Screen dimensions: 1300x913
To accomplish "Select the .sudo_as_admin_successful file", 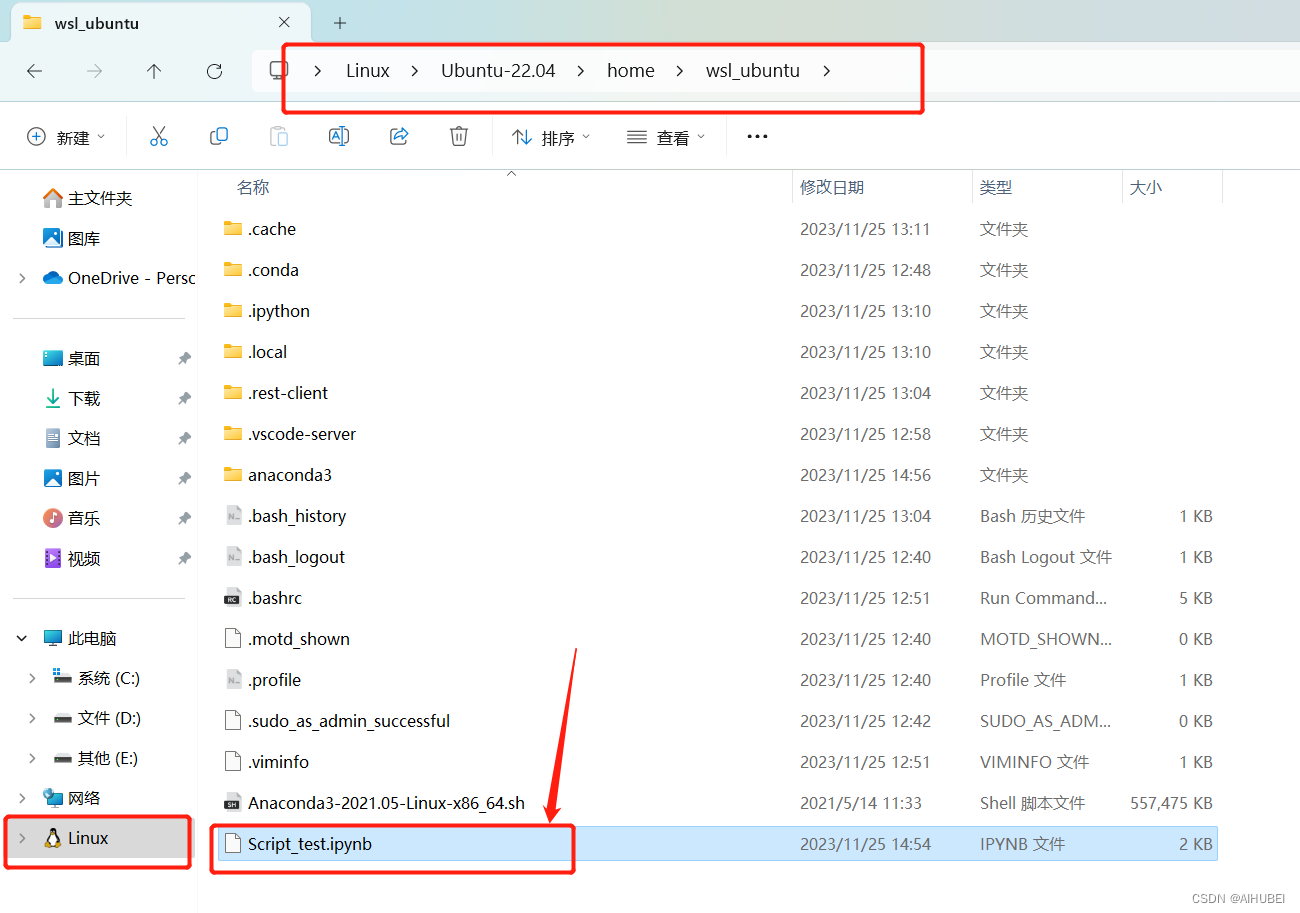I will [717, 721].
